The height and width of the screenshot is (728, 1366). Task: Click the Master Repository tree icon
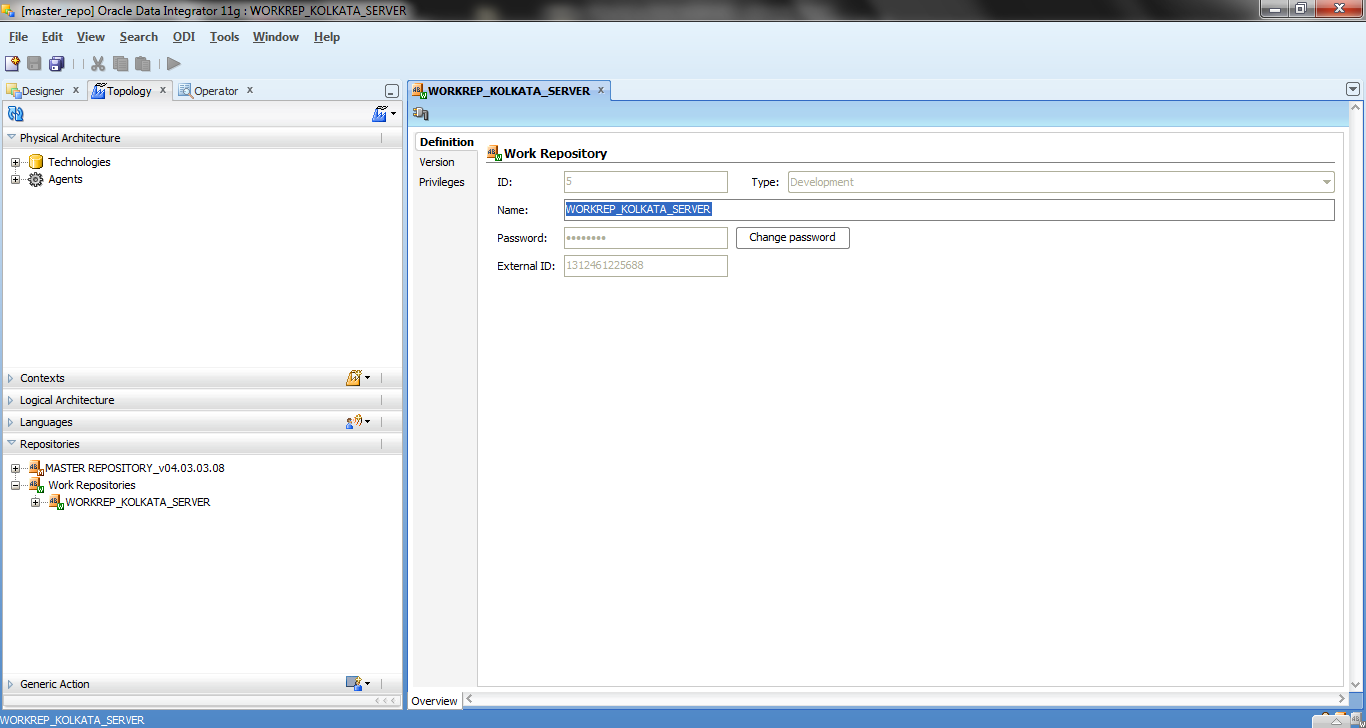point(36,468)
